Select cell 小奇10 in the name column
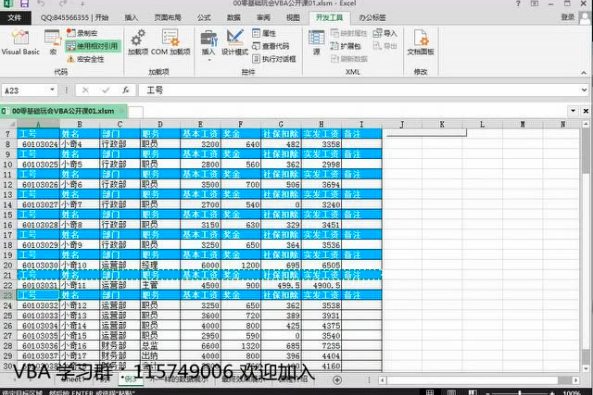The width and height of the screenshot is (593, 395). (79, 265)
